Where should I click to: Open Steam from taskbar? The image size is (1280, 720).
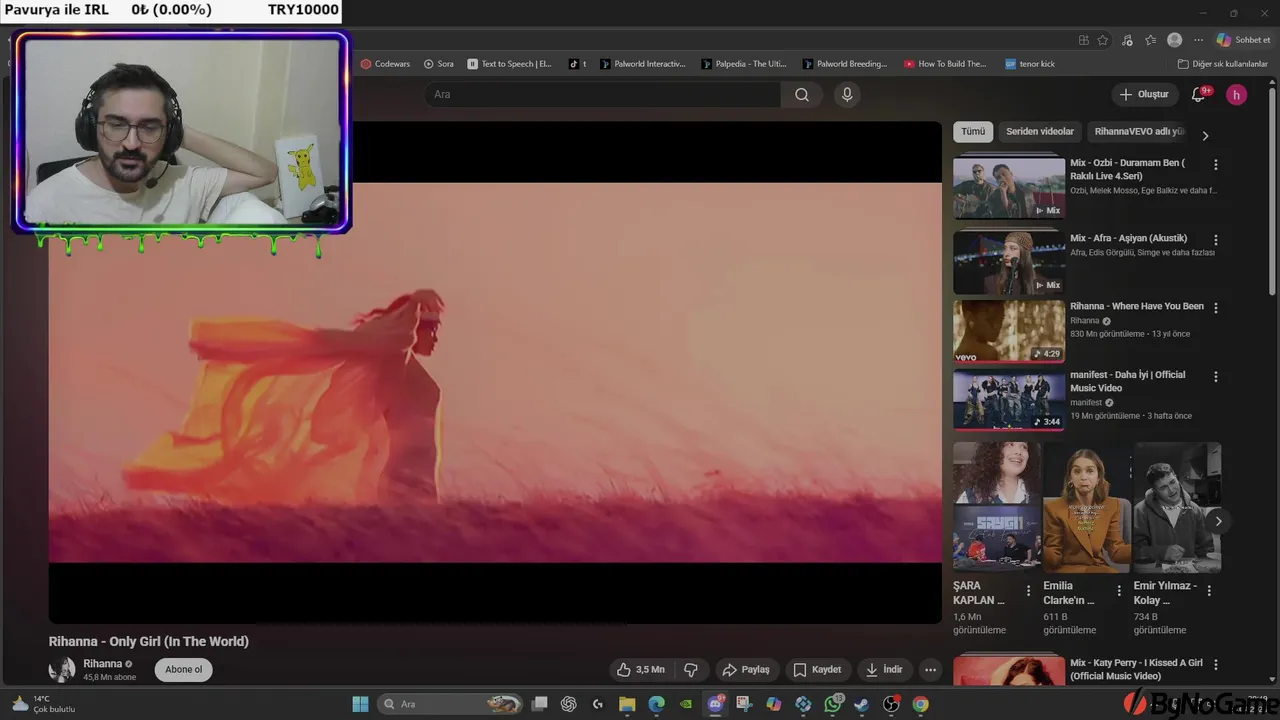click(861, 704)
